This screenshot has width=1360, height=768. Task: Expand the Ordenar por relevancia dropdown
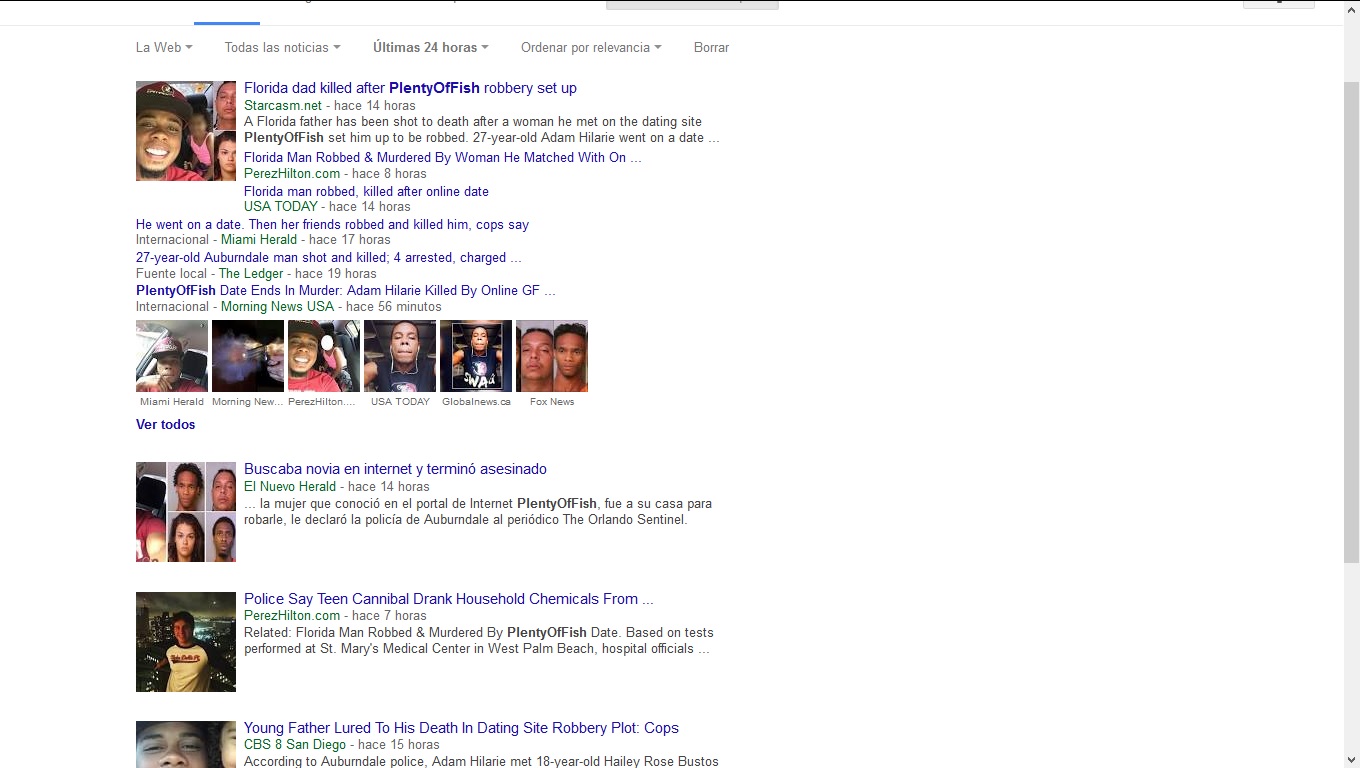pos(591,47)
